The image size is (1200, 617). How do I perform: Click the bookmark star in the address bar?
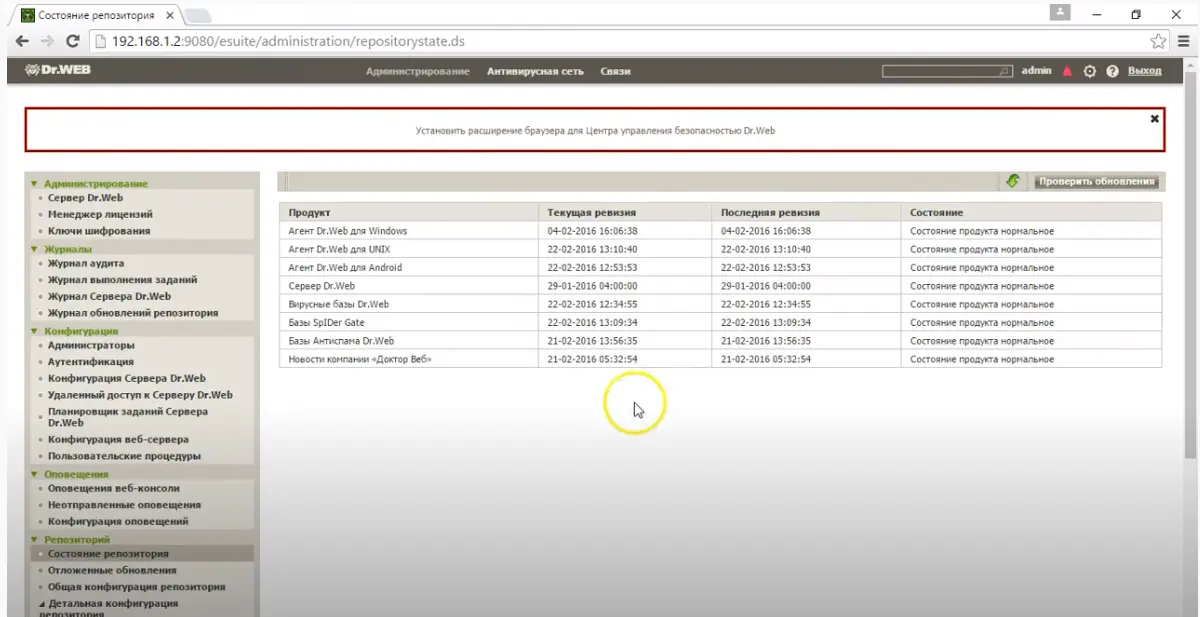(x=1157, y=42)
